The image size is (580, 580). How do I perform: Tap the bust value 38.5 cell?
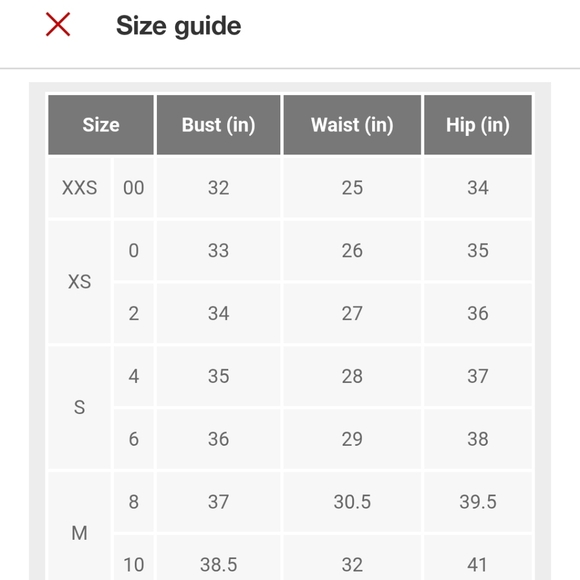point(218,558)
